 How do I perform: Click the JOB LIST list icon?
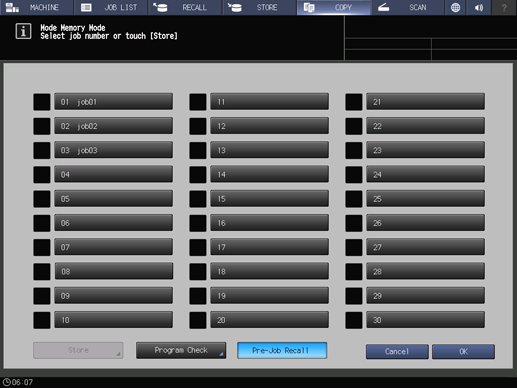(x=86, y=7)
